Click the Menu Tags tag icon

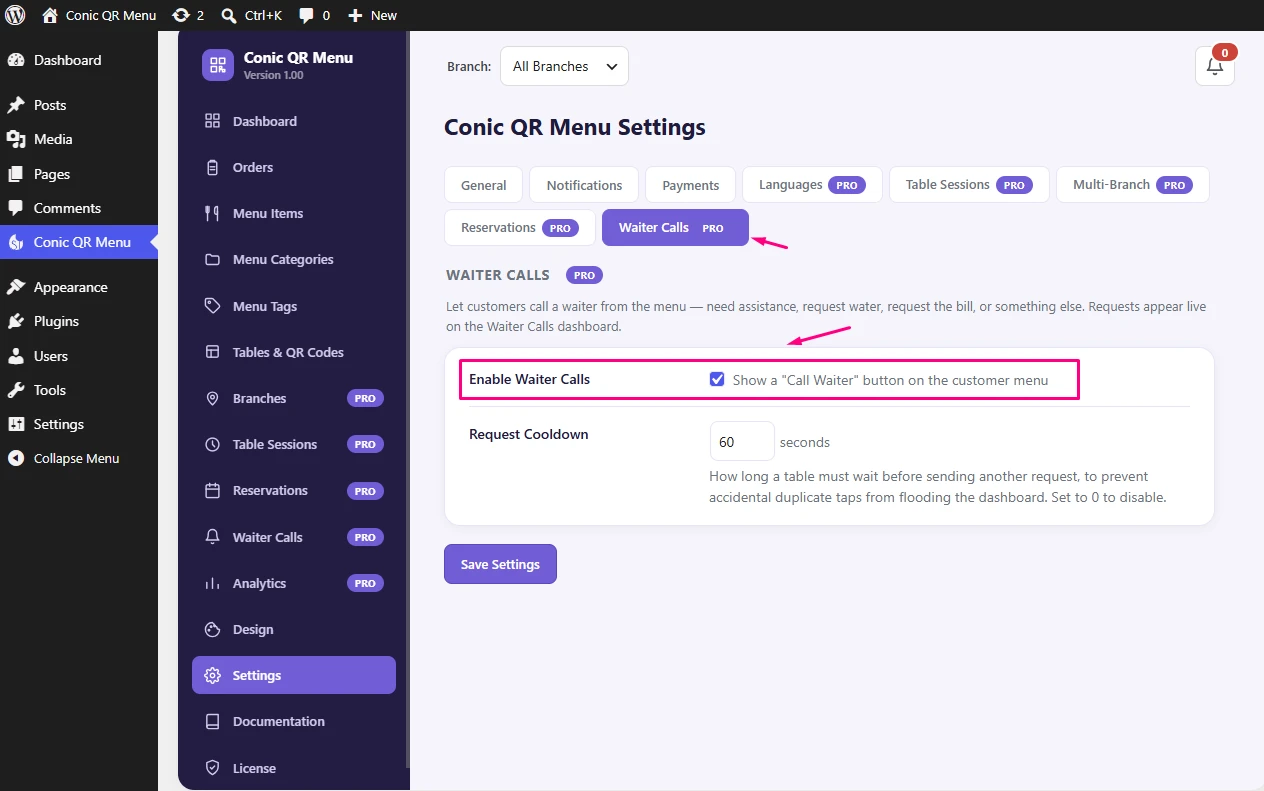[x=212, y=306]
